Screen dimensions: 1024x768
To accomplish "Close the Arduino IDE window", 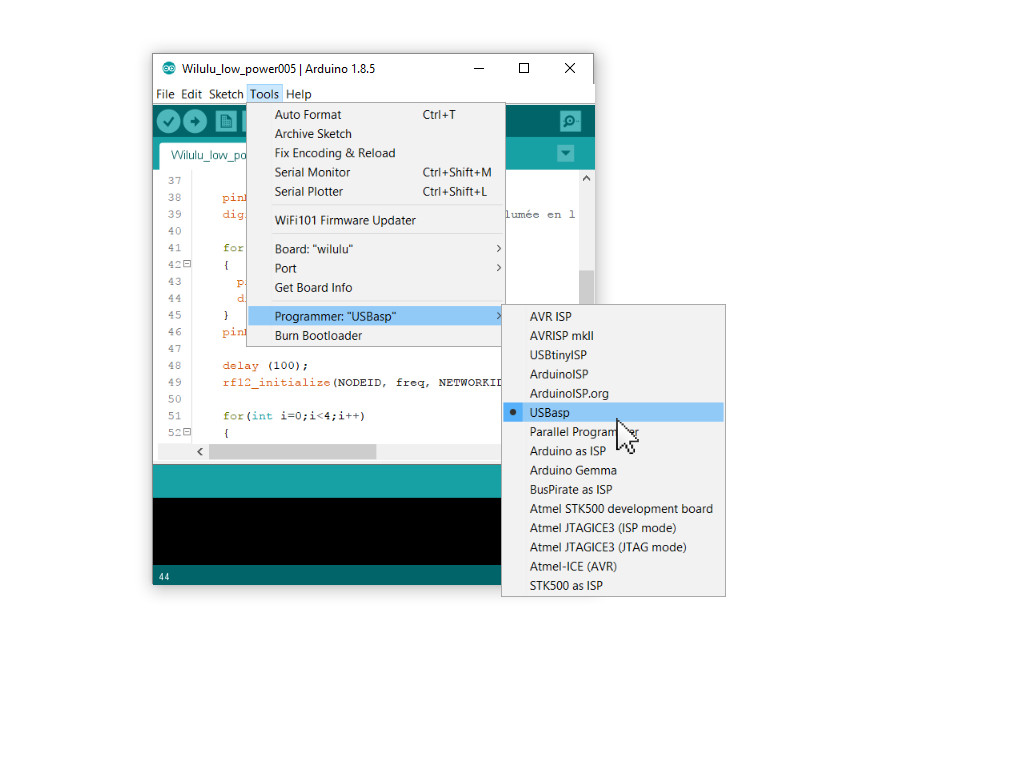I will pos(569,68).
